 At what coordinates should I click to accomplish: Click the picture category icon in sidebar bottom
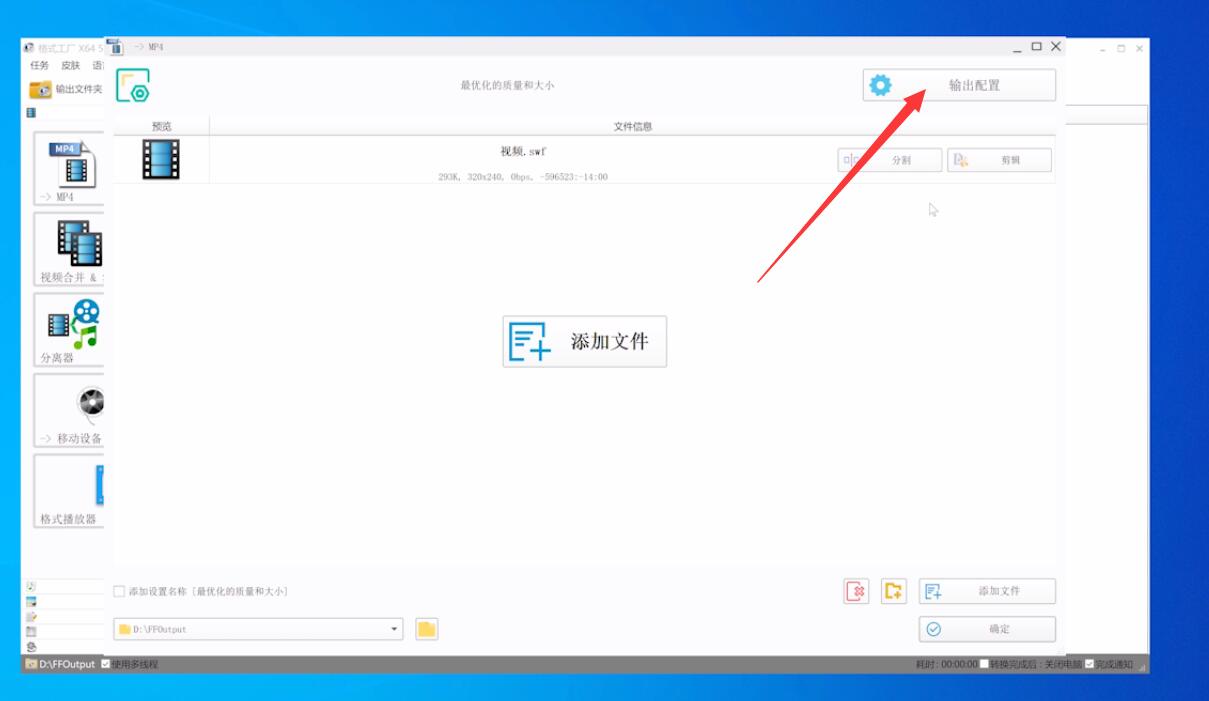(x=31, y=601)
